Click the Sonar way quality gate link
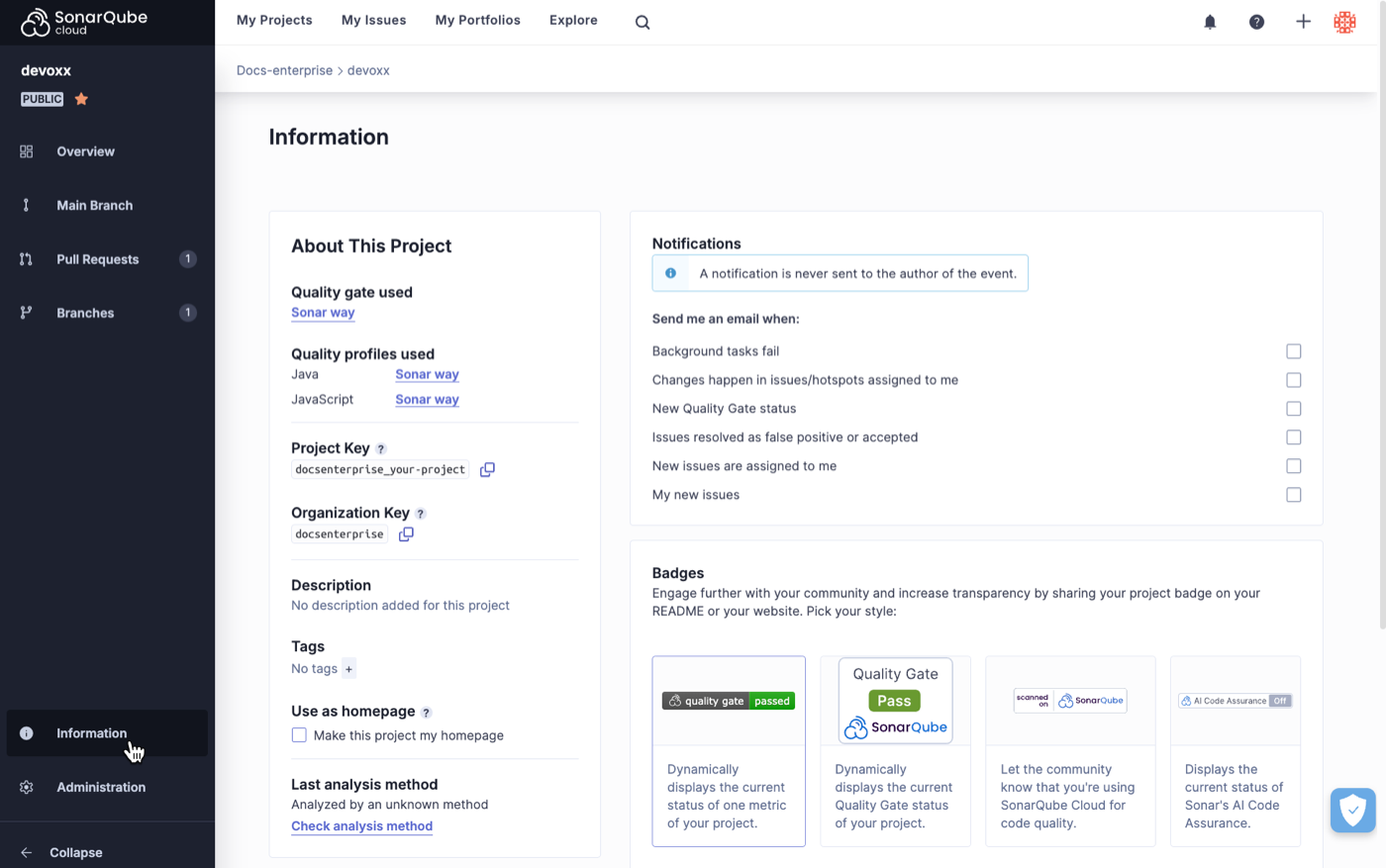This screenshot has width=1386, height=868. click(x=323, y=313)
